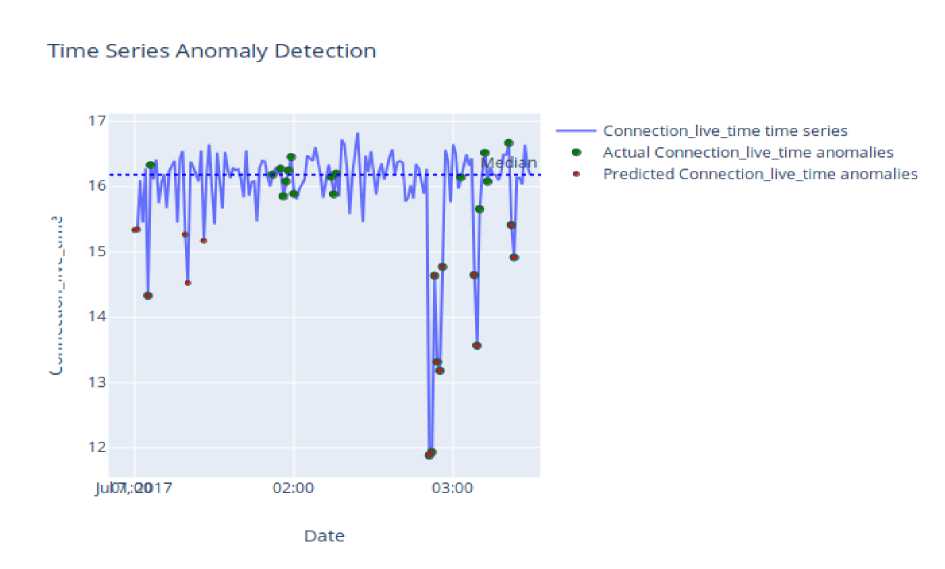Screen dimensions: 945x569
Task: Select the first red anomaly marker at 15.3
Action: tap(136, 230)
